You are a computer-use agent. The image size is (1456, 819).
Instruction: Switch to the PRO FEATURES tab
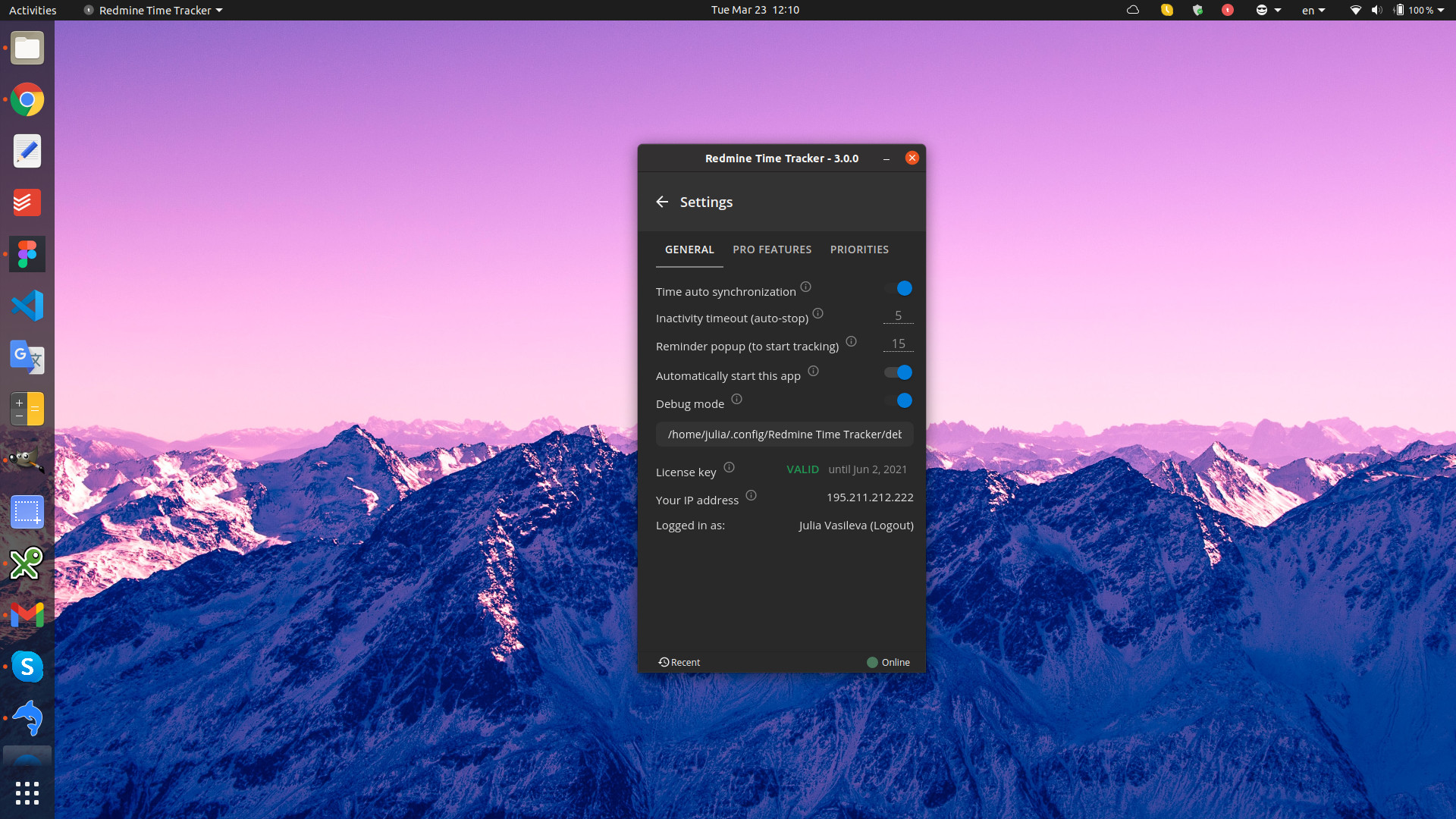pyautogui.click(x=772, y=249)
